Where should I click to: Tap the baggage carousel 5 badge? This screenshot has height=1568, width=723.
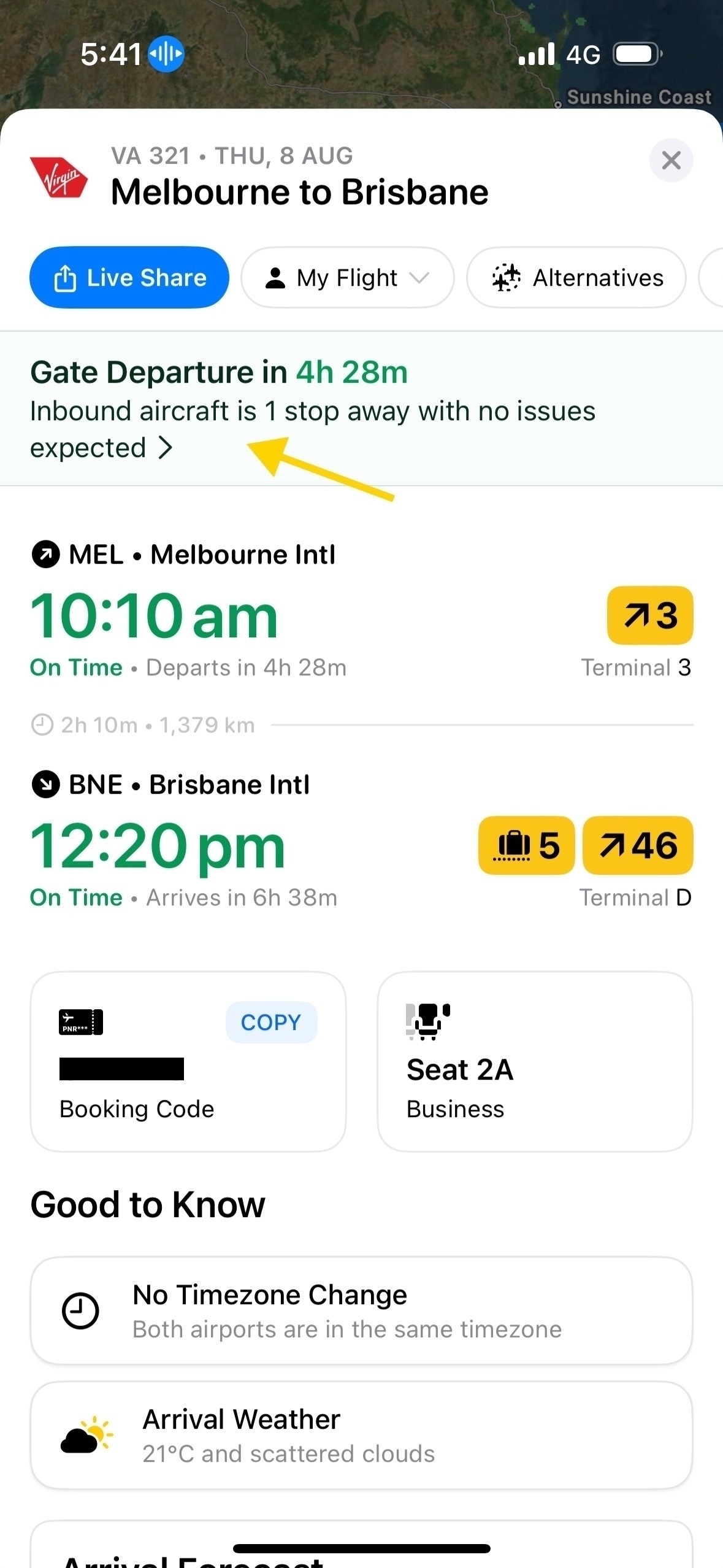pyautogui.click(x=526, y=845)
